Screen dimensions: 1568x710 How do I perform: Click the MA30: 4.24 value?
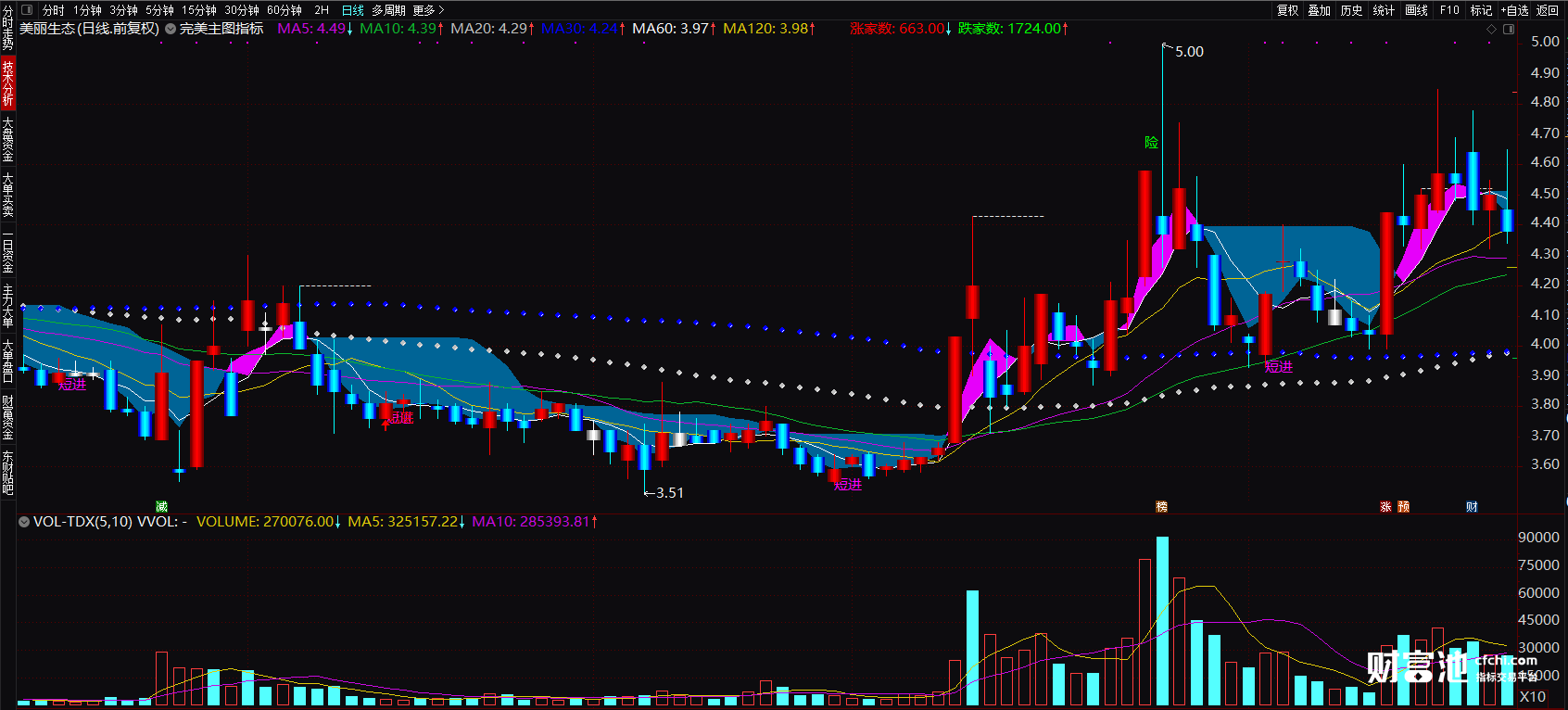point(583,29)
